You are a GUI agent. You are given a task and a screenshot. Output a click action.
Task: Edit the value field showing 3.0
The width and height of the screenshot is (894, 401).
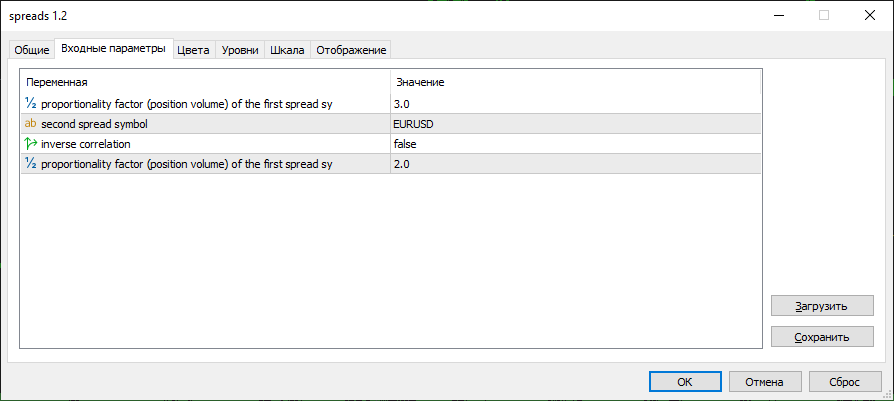coord(575,103)
